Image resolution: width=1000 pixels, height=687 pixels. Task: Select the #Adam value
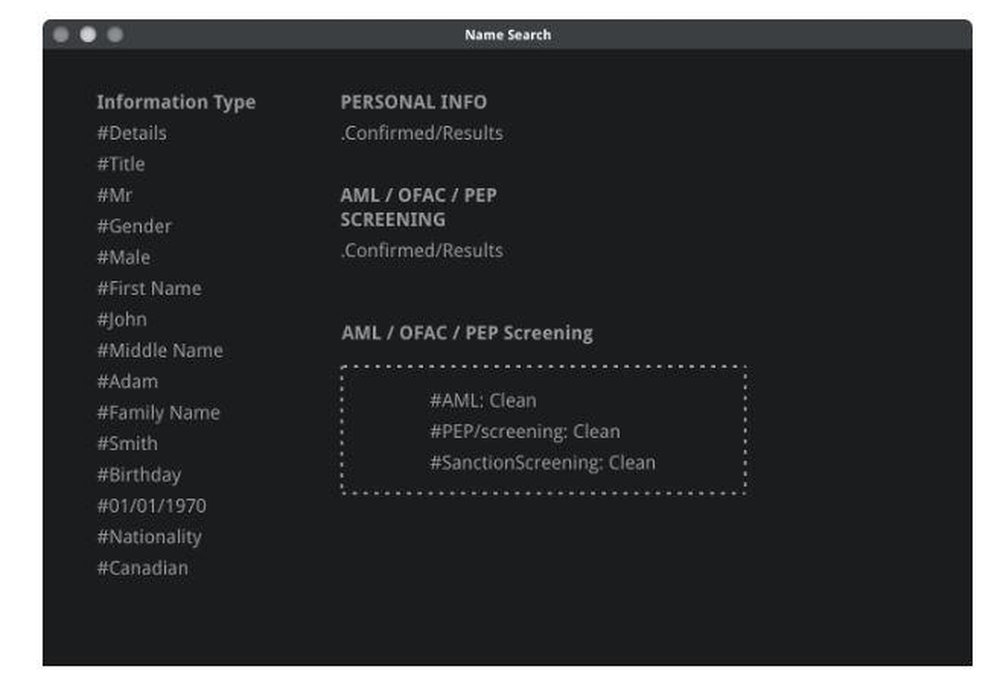click(126, 381)
